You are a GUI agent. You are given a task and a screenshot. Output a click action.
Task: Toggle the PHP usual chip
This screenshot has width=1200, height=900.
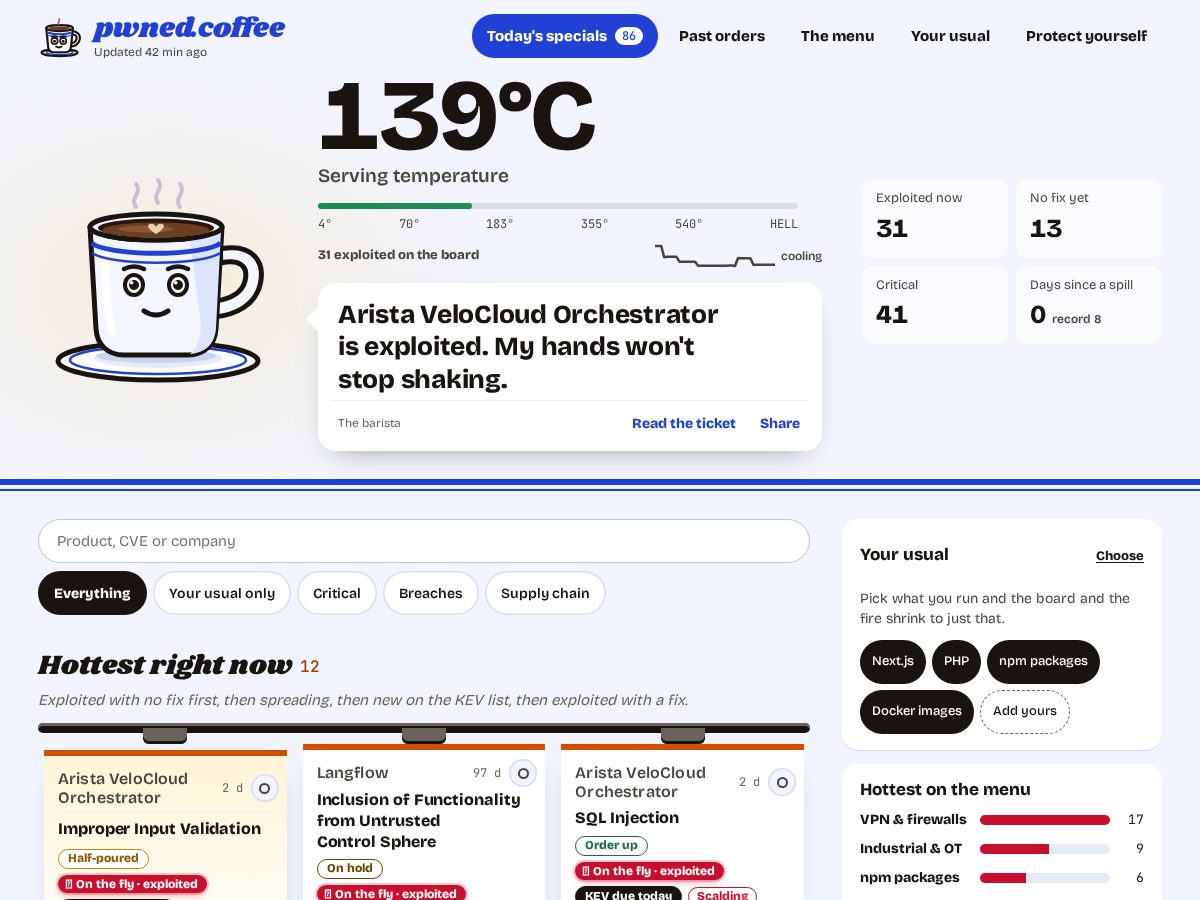[957, 662]
